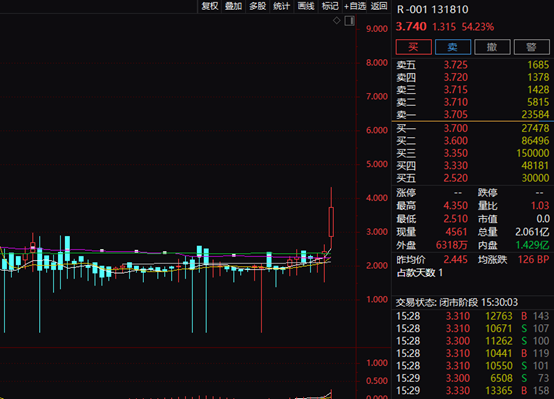Screen dimensions: 554x399
Task: Select 卖四 price 3.720
Action: point(455,77)
